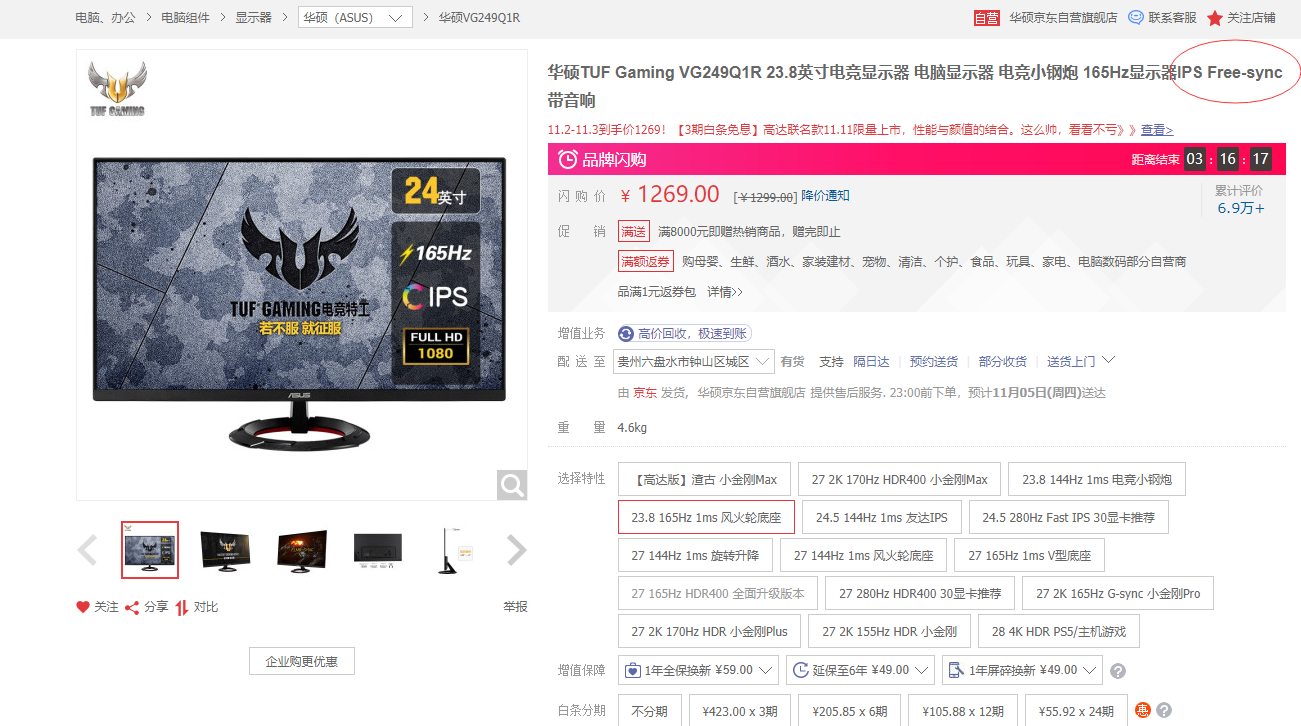The image size is (1301, 726).
Task: Click the 查看> promo link
Action: tap(1157, 130)
